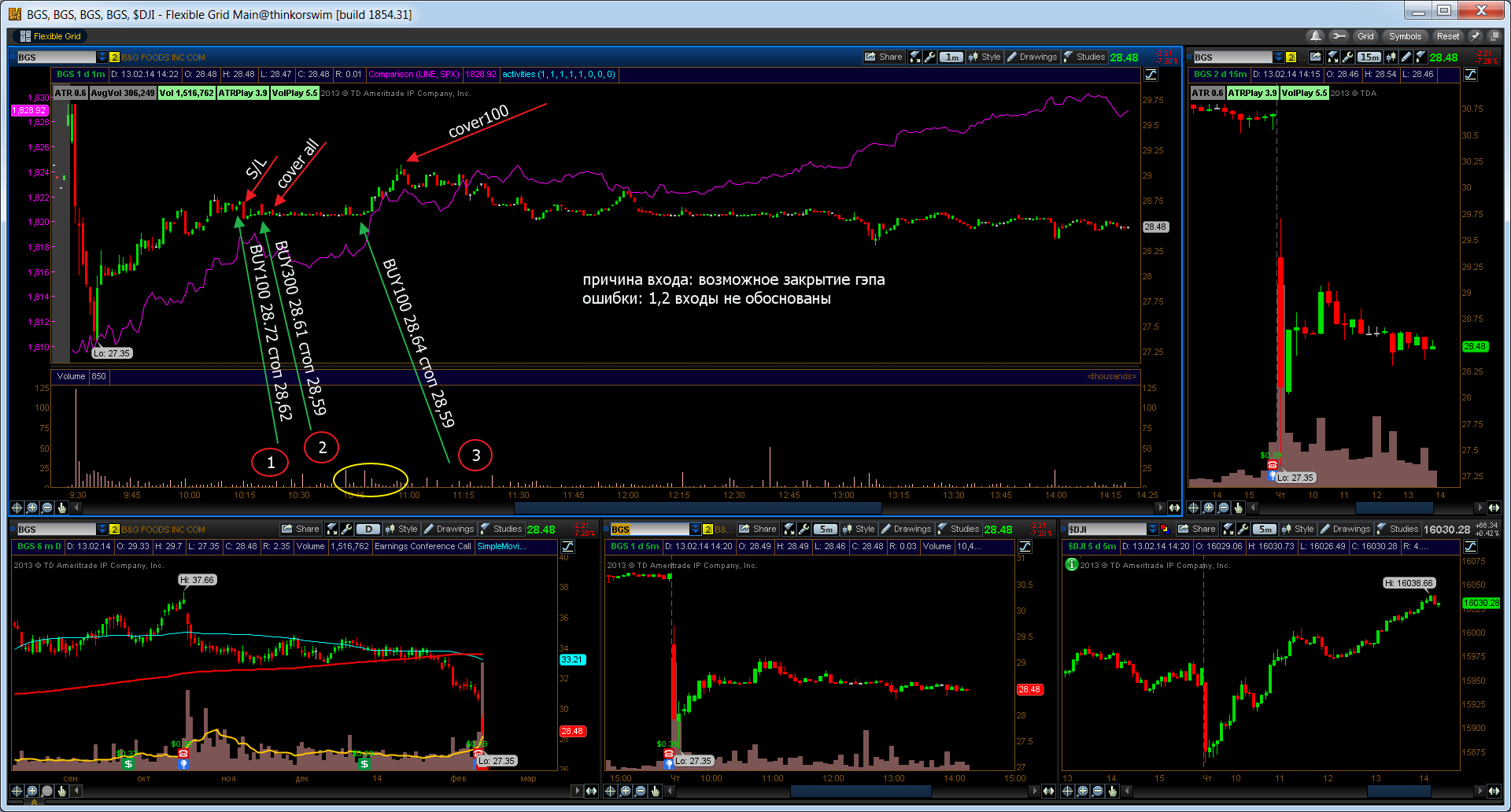Screen dimensions: 1511x812
Task: Click yellow 2 link indicator in 15m chart
Action: 1291,57
